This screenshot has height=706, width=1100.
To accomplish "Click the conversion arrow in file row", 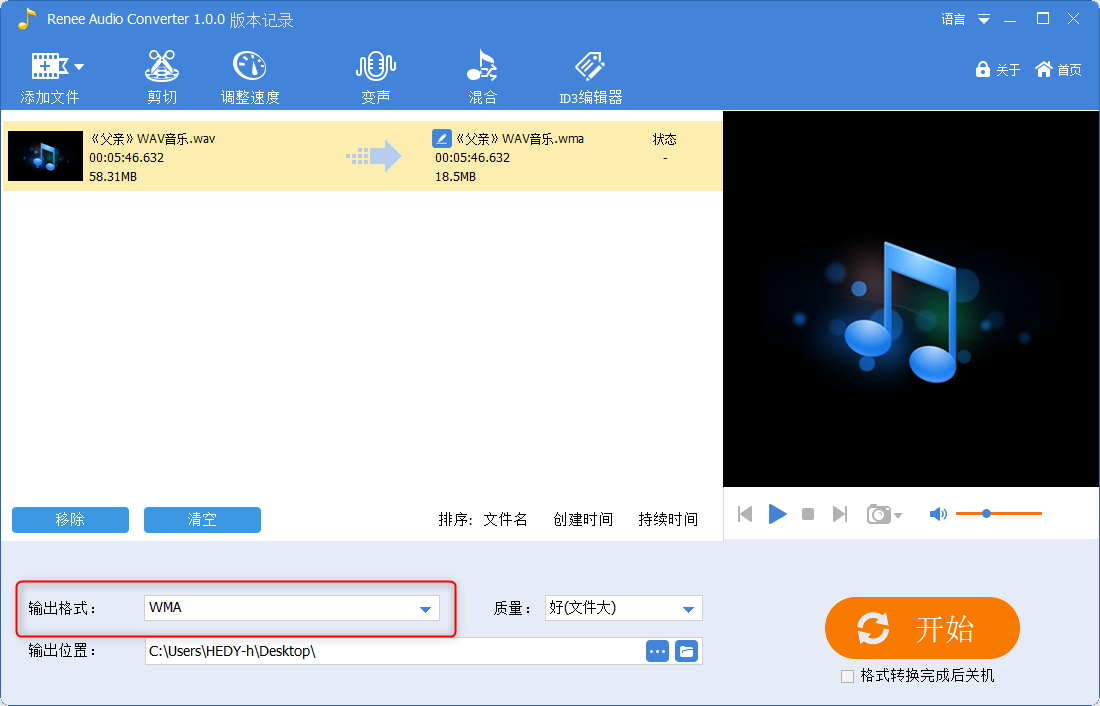I will coord(374,156).
